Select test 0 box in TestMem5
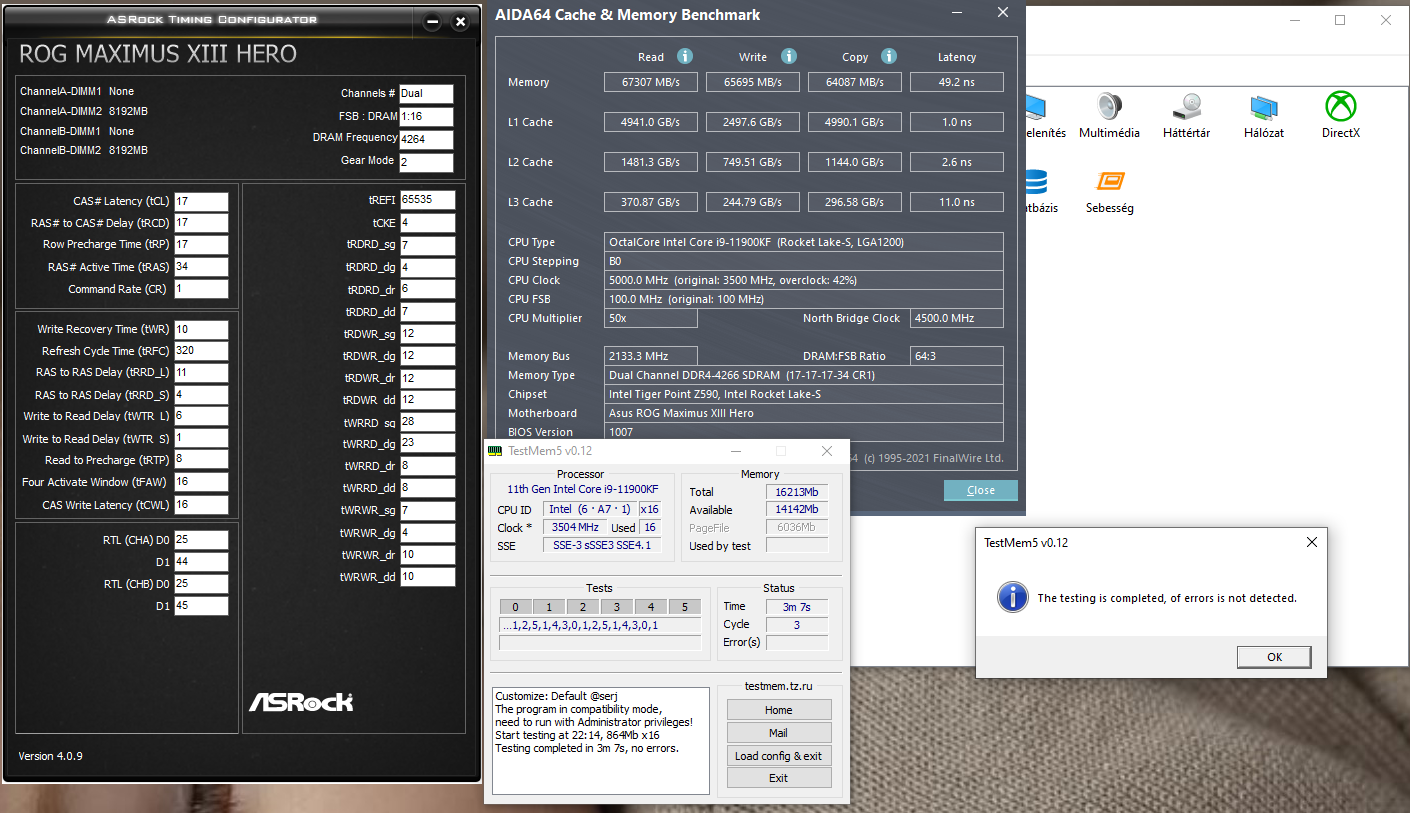This screenshot has height=813, width=1410. pos(515,607)
